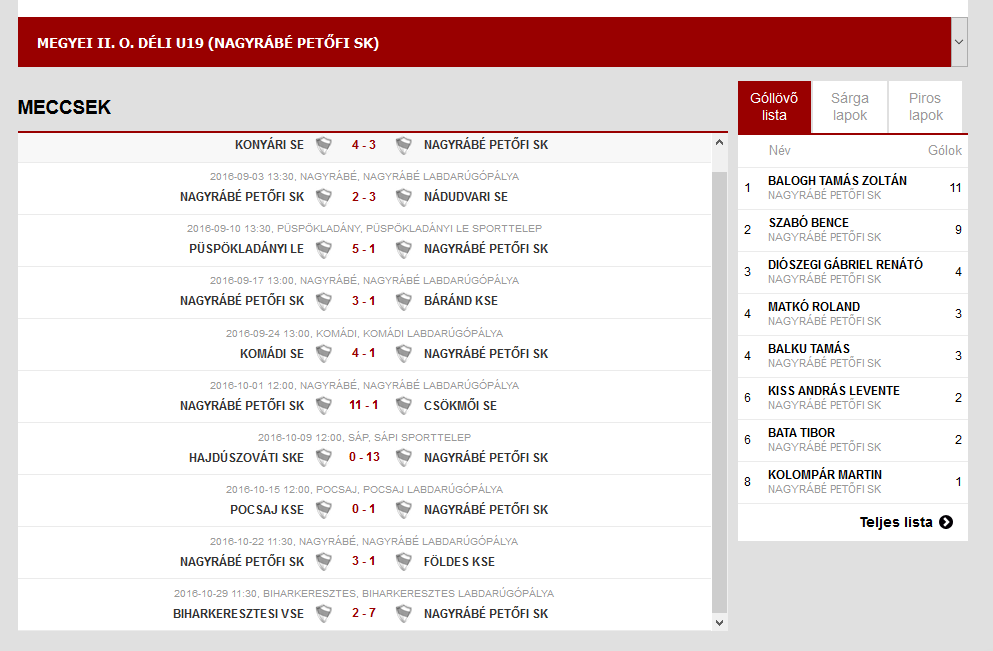Click Püspökladányi LE team crest icon
Viewport: 993px width, 651px height.
pos(324,249)
